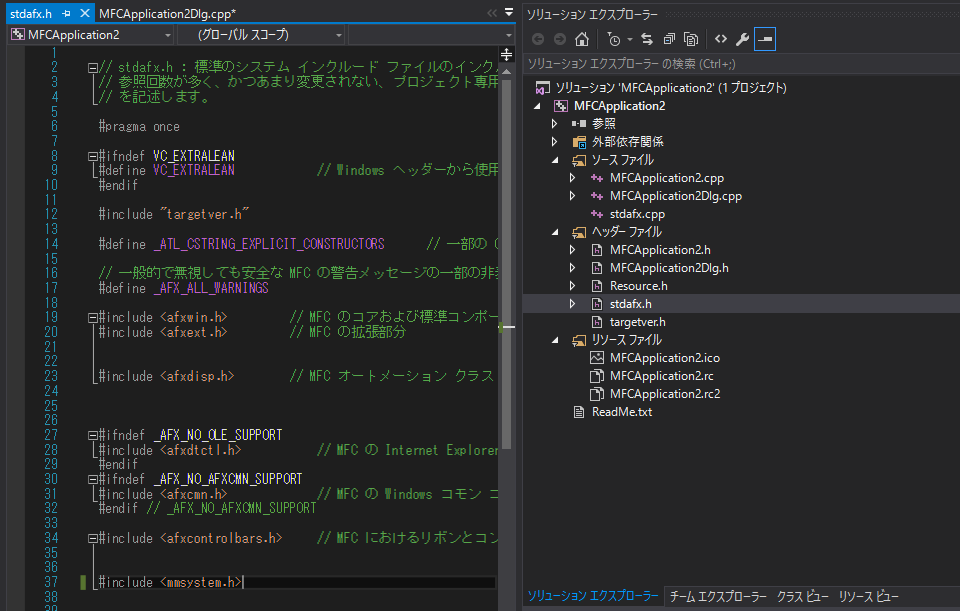Toggle the Preview Selected Items button
The width and height of the screenshot is (960, 611).
(765, 39)
